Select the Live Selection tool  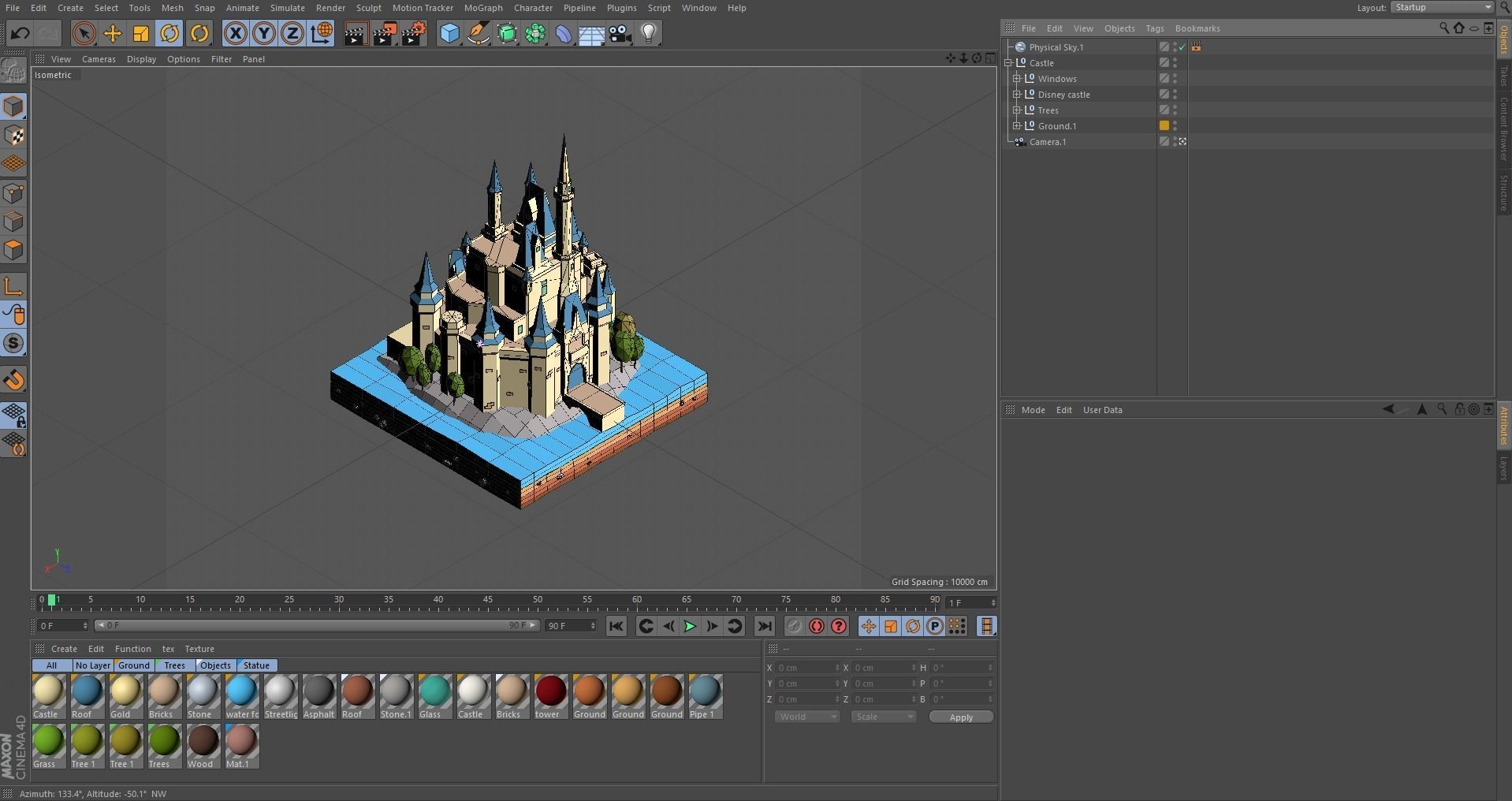pyautogui.click(x=84, y=33)
